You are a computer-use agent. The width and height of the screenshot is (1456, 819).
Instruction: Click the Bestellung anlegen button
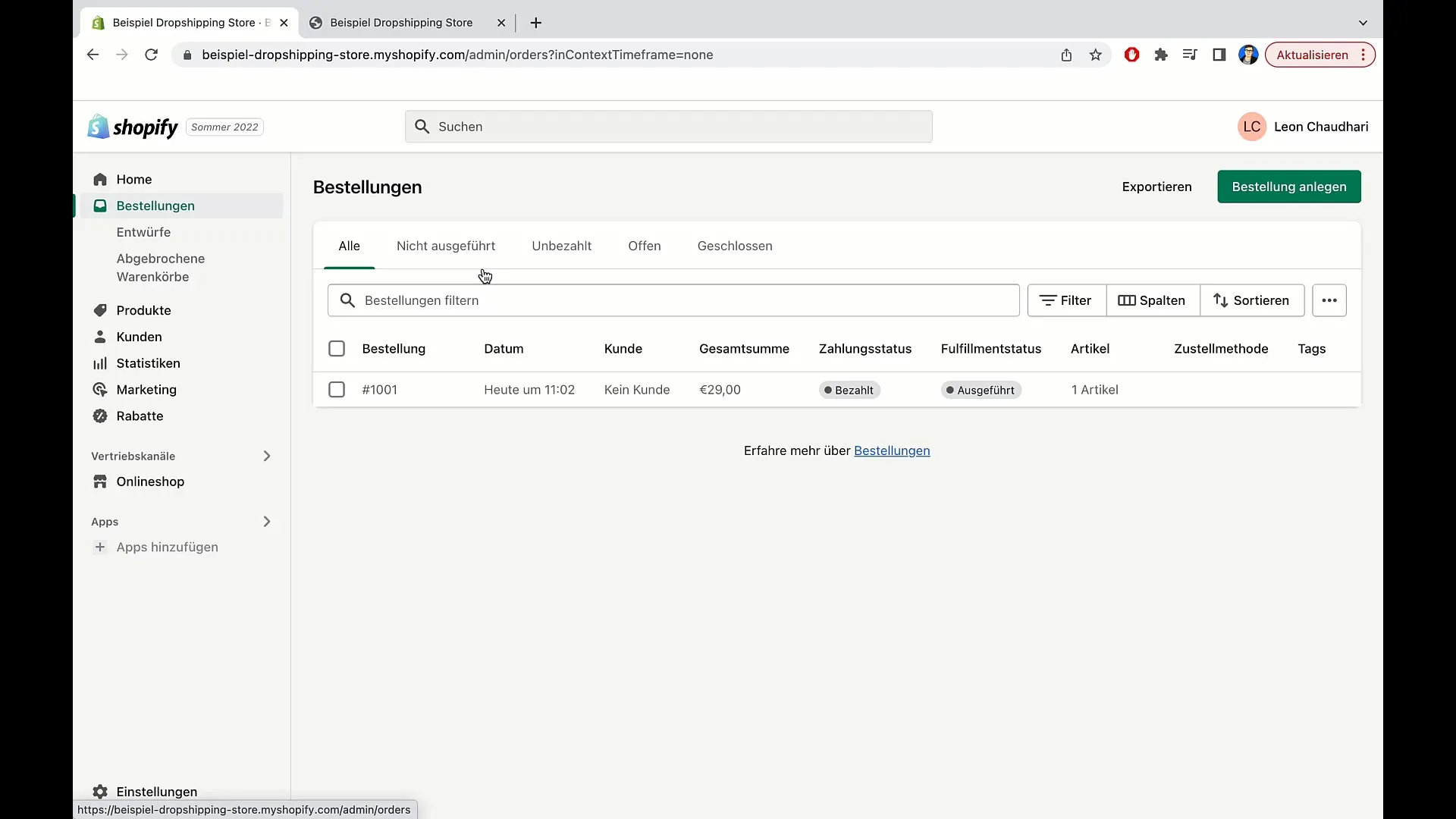tap(1289, 187)
